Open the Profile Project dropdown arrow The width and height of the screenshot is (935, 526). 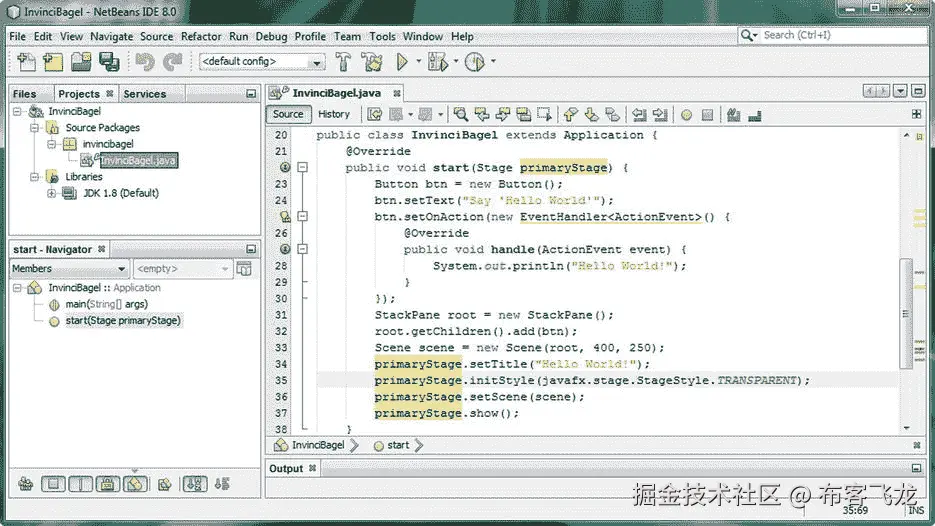pyautogui.click(x=493, y=61)
